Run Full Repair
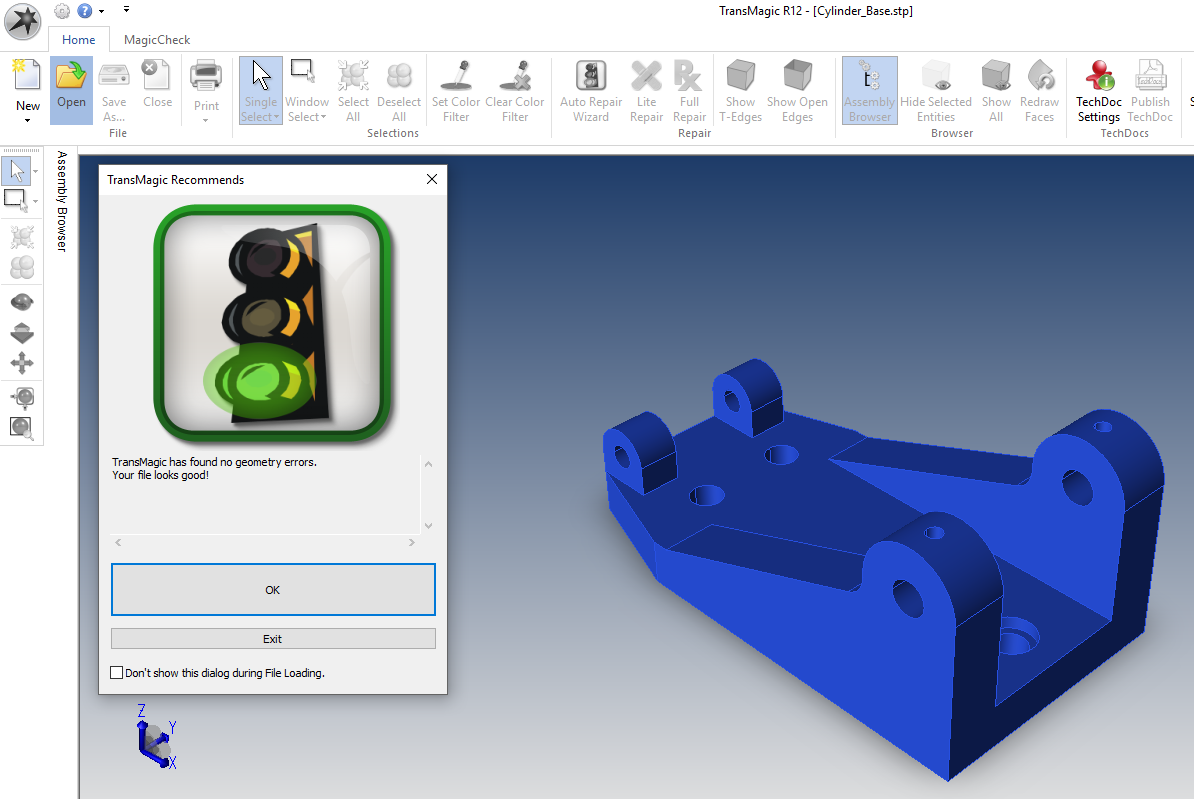Image resolution: width=1194 pixels, height=799 pixels. click(689, 90)
